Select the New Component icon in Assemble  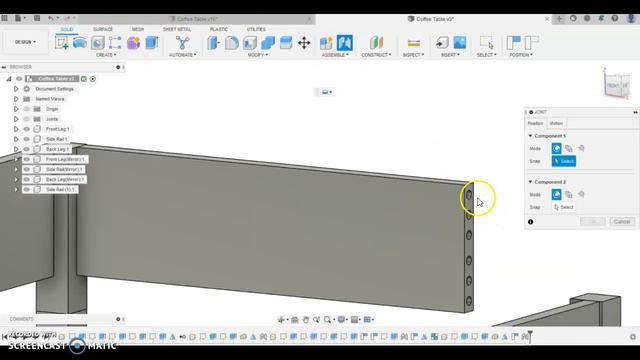[326, 42]
